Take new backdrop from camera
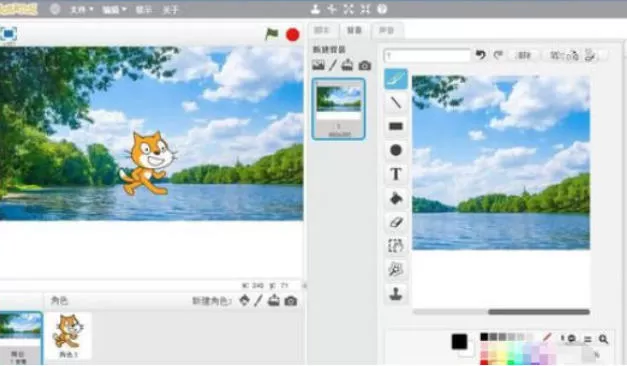Screen dimensions: 627x366 click(x=364, y=65)
